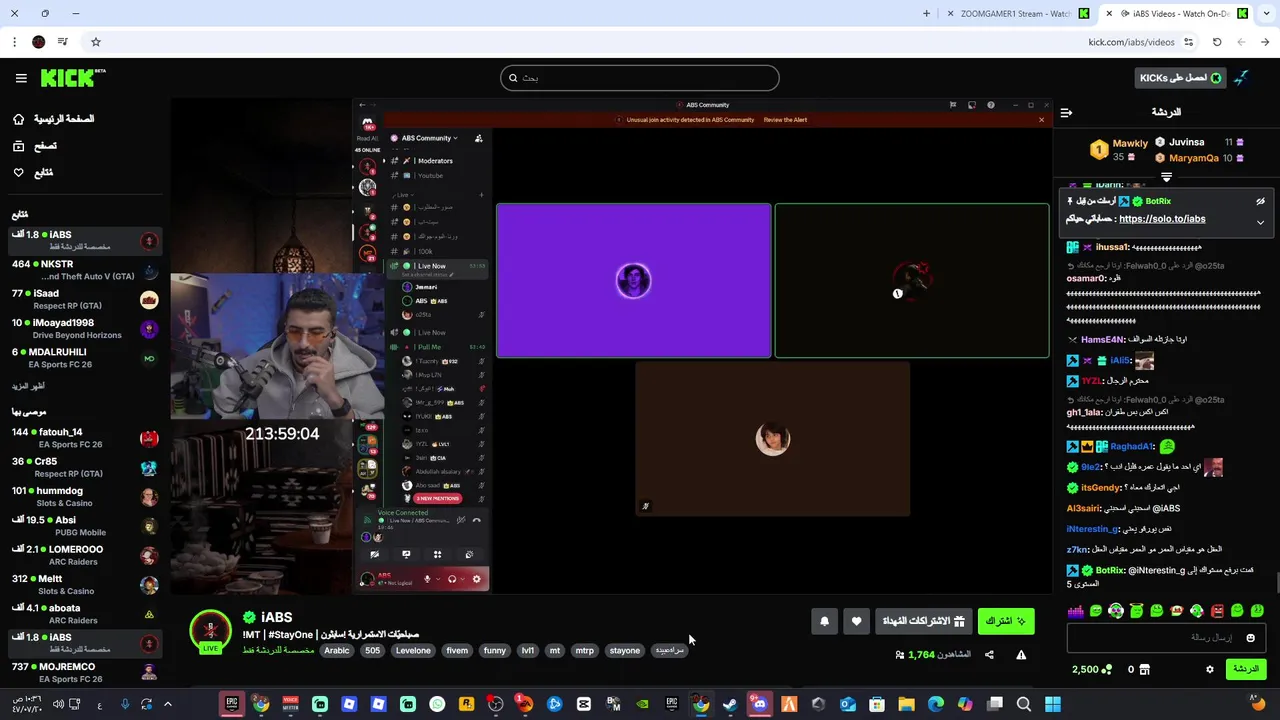The width and height of the screenshot is (1280, 720).
Task: Expand the leaderboard chevron in chat
Action: [x=1166, y=177]
